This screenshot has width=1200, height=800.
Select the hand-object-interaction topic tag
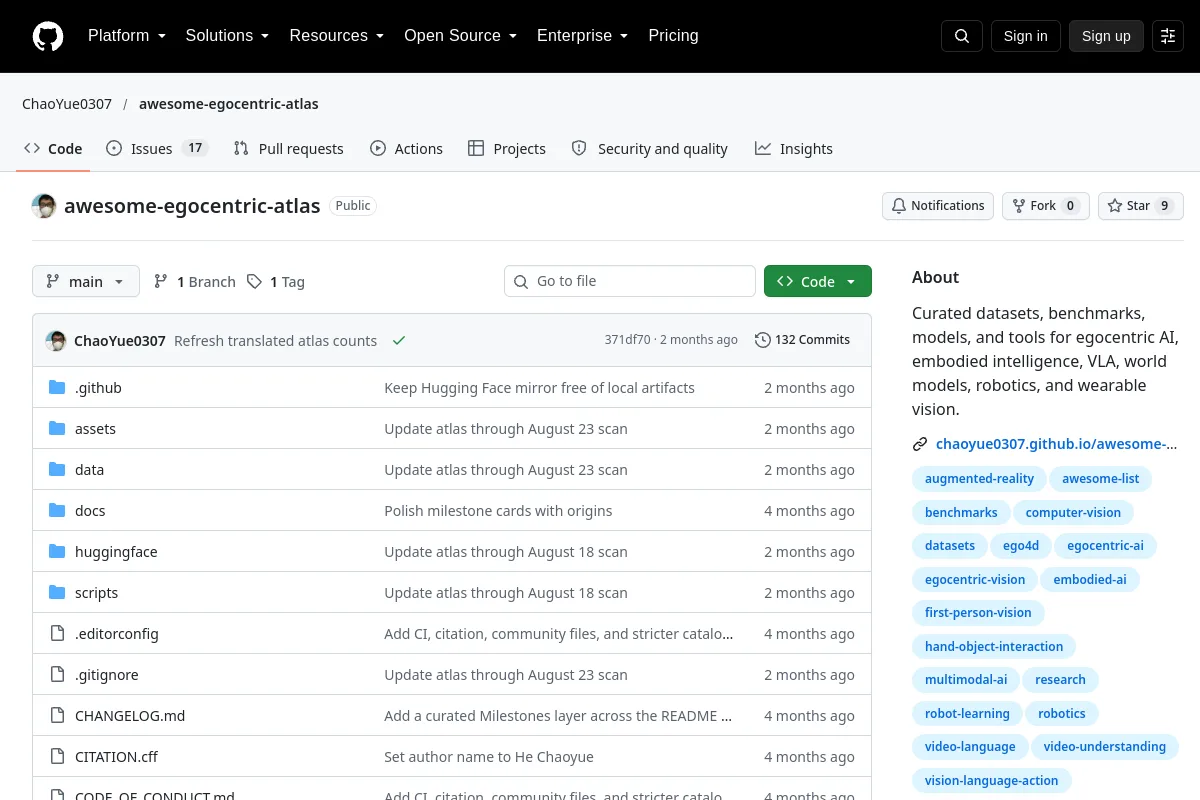click(x=994, y=647)
